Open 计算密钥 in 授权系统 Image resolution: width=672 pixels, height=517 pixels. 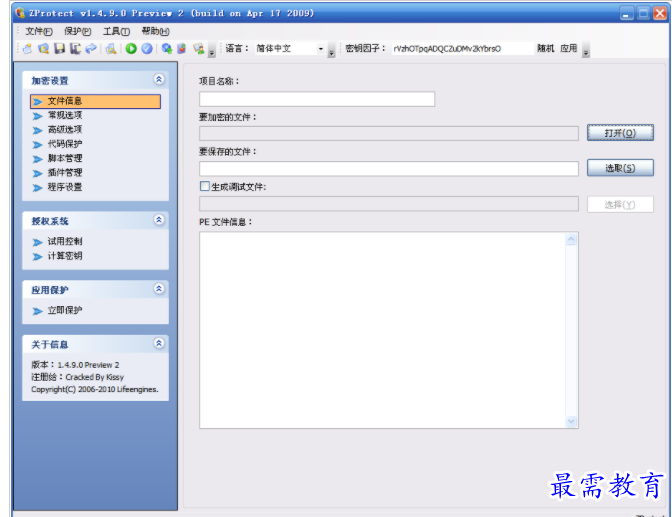[x=65, y=256]
